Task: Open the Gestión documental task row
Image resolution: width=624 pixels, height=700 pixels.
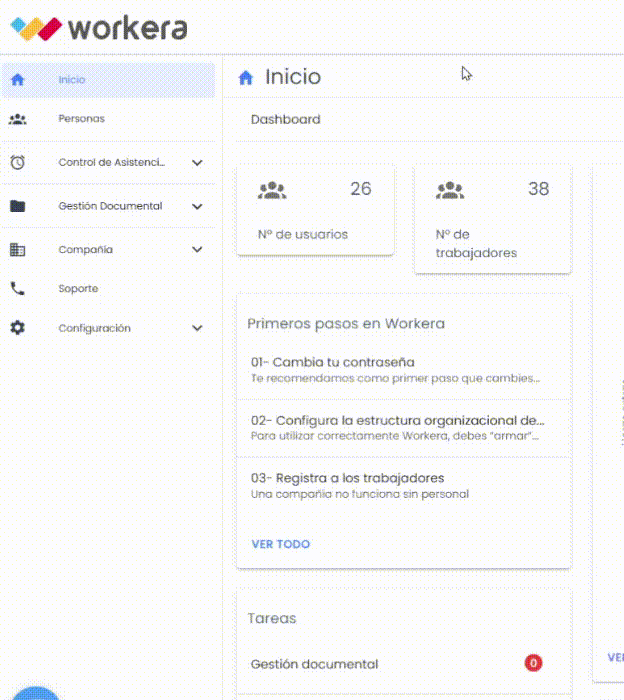Action: click(x=404, y=664)
